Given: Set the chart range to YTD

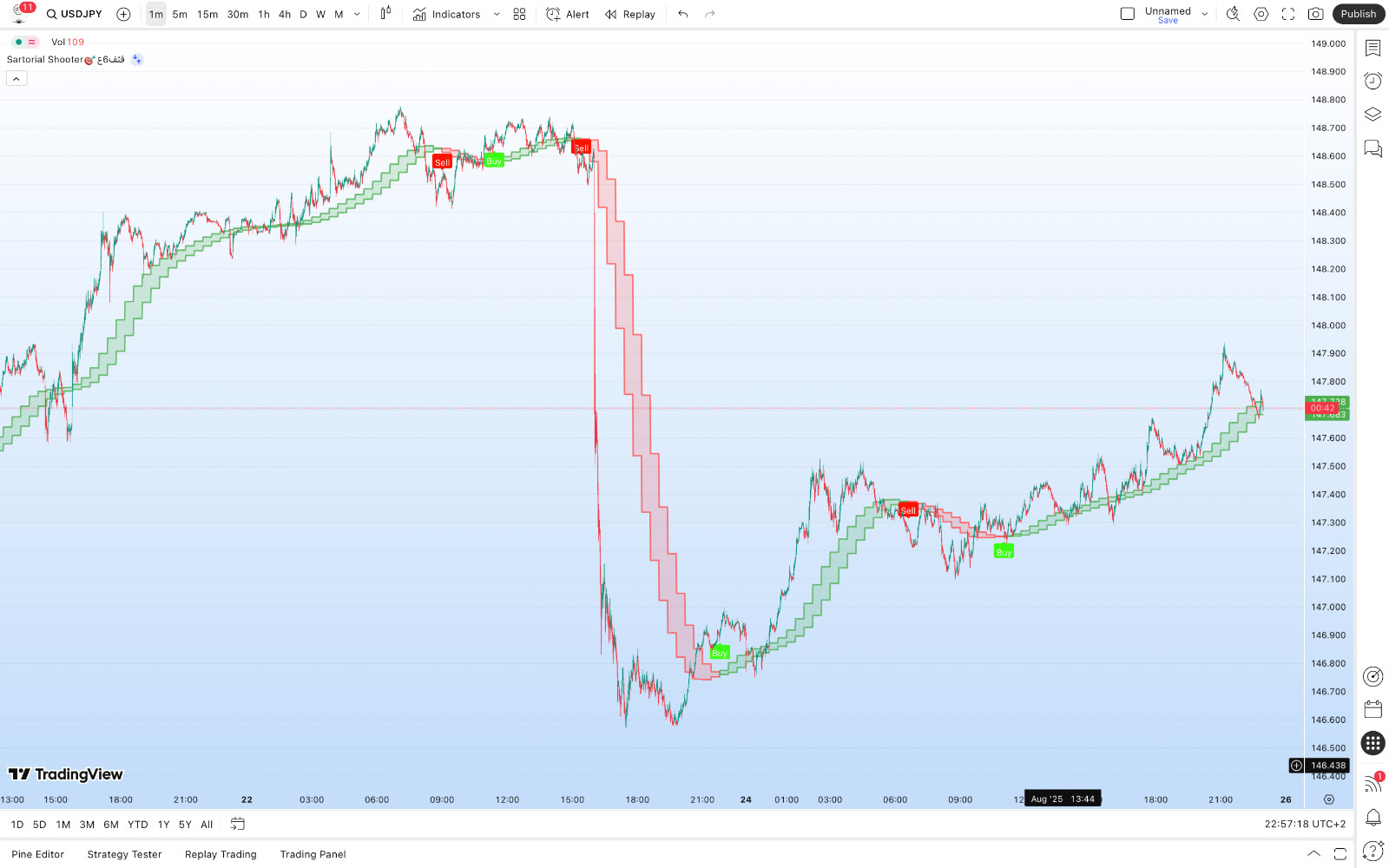Looking at the screenshot, I should 138,825.
